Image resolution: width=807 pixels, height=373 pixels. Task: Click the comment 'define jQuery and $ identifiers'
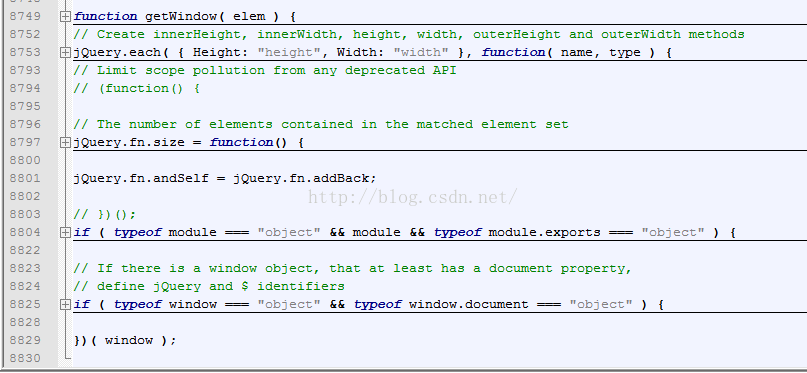pyautogui.click(x=209, y=287)
